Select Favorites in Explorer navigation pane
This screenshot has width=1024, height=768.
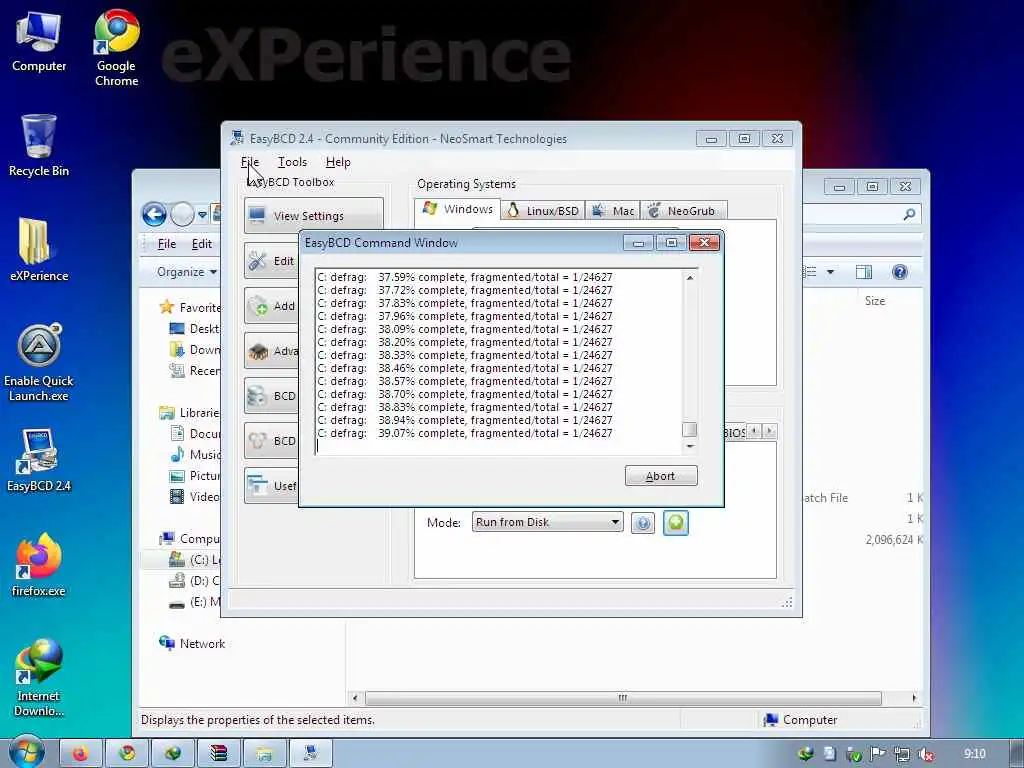pyautogui.click(x=190, y=307)
